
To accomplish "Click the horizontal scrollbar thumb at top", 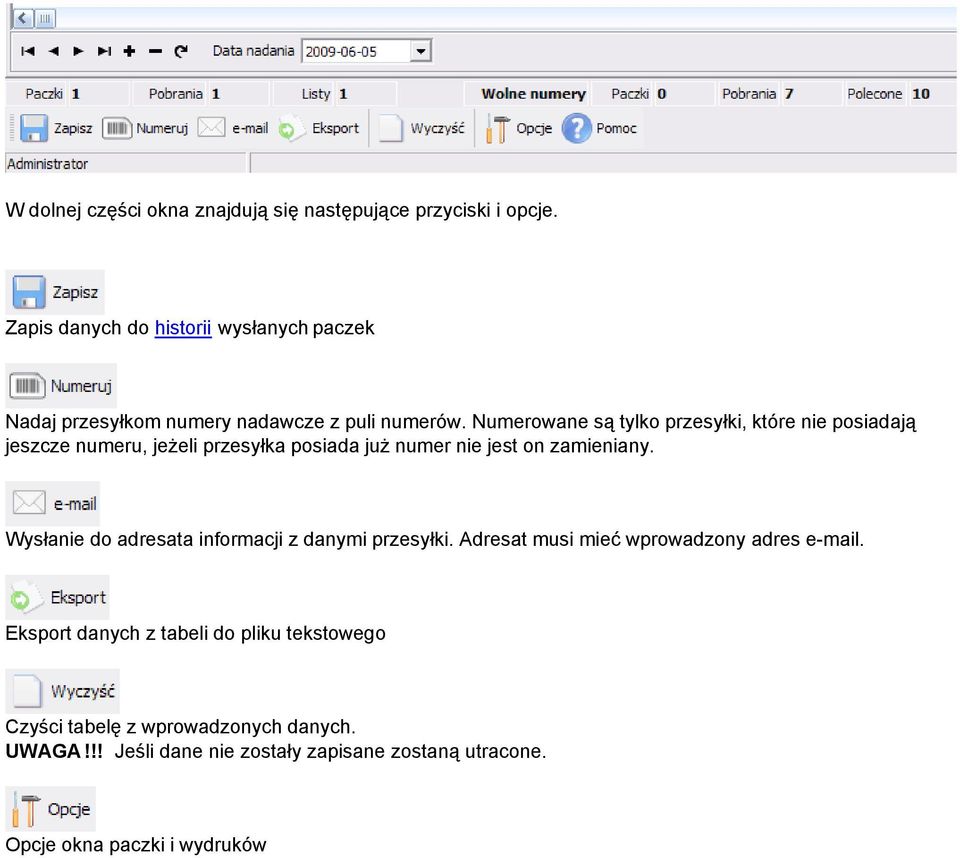I will [44, 19].
